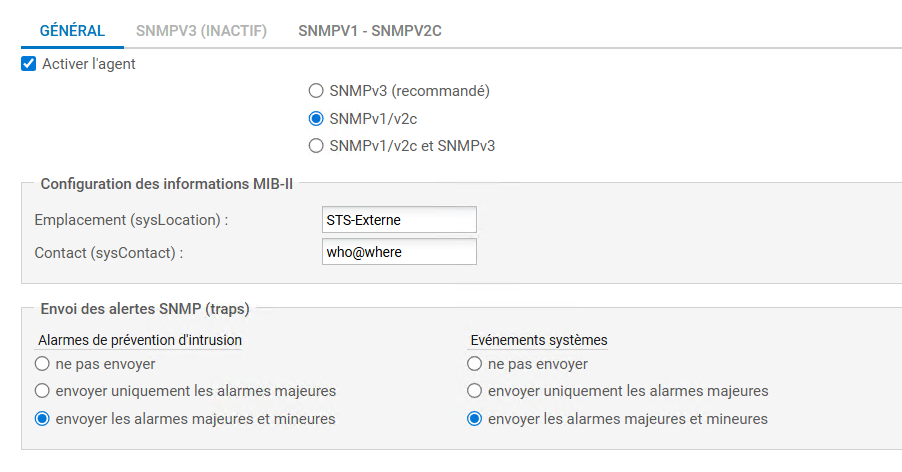
Task: Focus the Contact (sysContact) input field
Action: (x=399, y=252)
